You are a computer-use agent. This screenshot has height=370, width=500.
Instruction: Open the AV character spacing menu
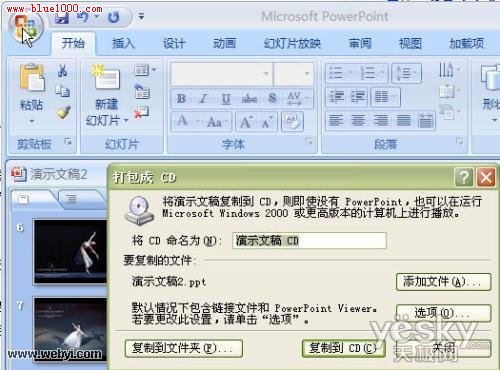pyautogui.click(x=298, y=99)
